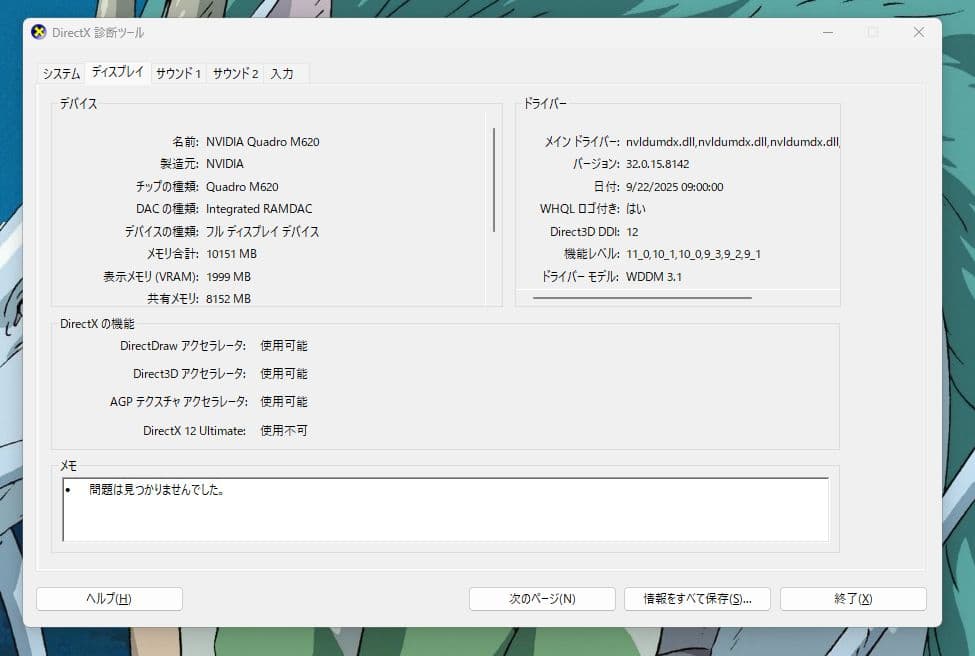
Task: Click the DirectX icon in the title bar
Action: (x=38, y=32)
